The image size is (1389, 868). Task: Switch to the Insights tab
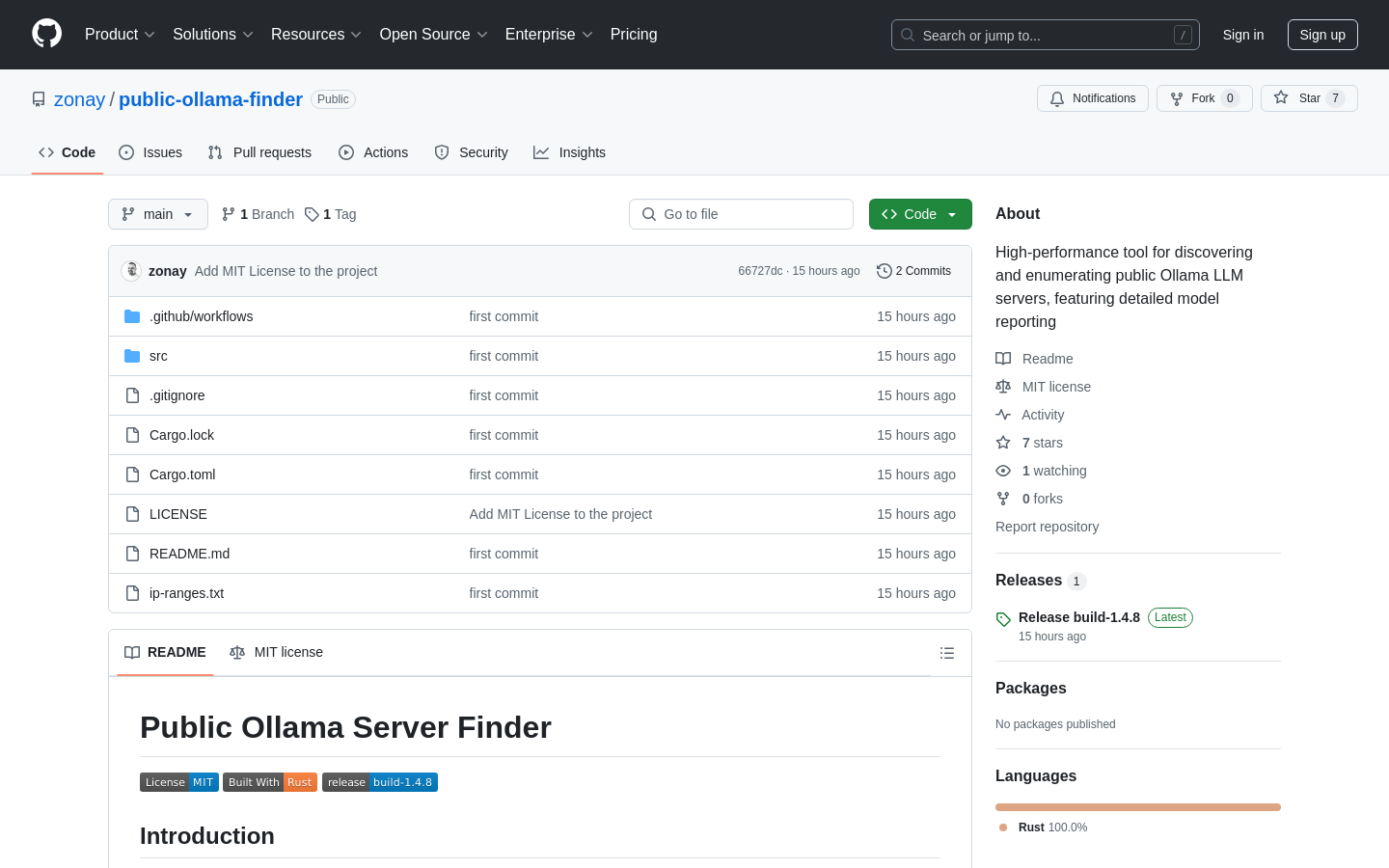pos(569,152)
